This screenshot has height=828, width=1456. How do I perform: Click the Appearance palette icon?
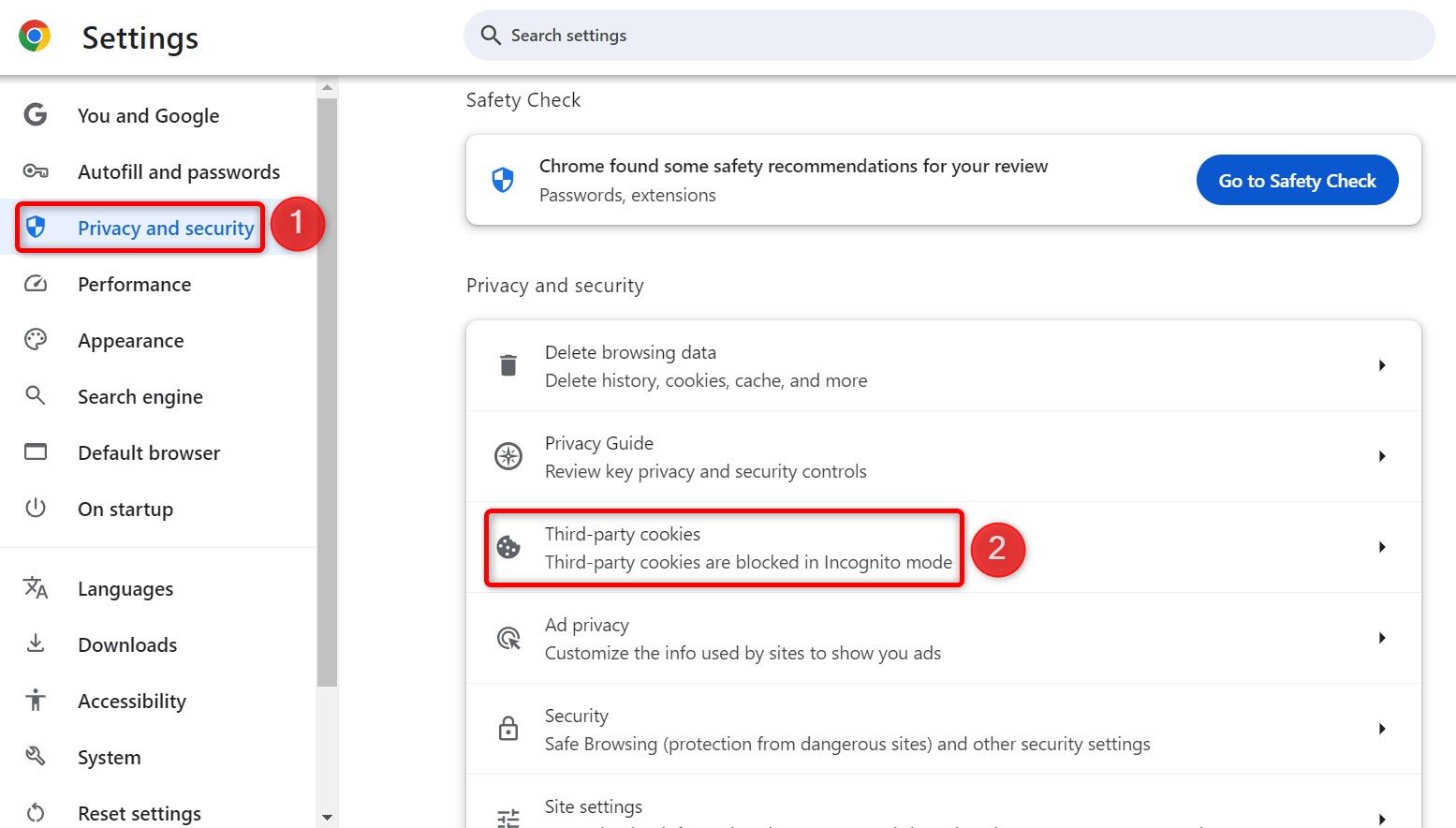(x=35, y=340)
